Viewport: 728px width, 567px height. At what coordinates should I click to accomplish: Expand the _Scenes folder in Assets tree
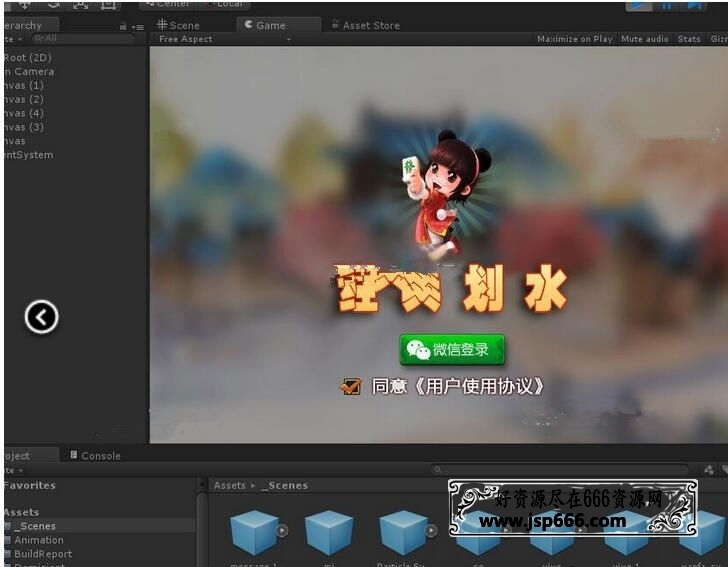(x=9, y=526)
